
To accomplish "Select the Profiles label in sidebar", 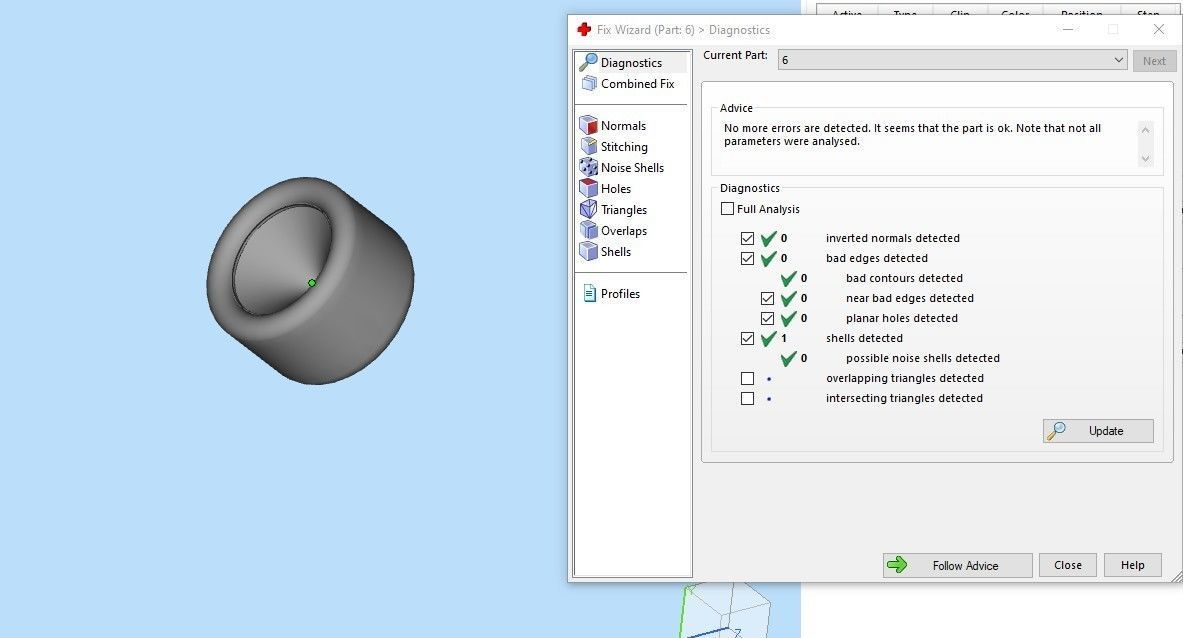I will pyautogui.click(x=620, y=293).
